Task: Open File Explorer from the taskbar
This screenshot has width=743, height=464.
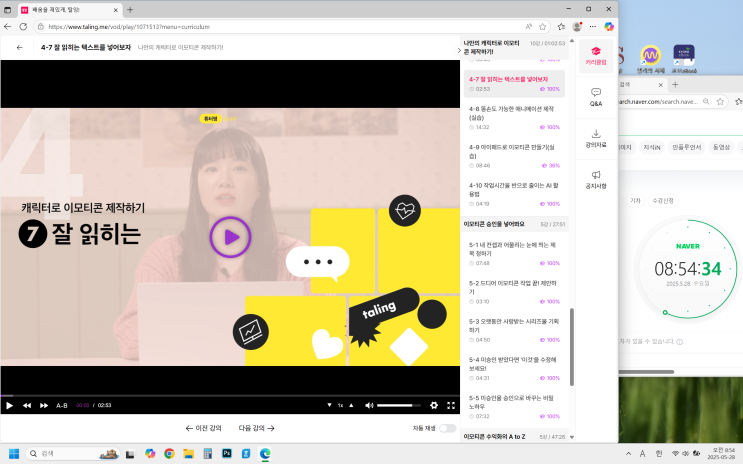Action: coord(188,454)
